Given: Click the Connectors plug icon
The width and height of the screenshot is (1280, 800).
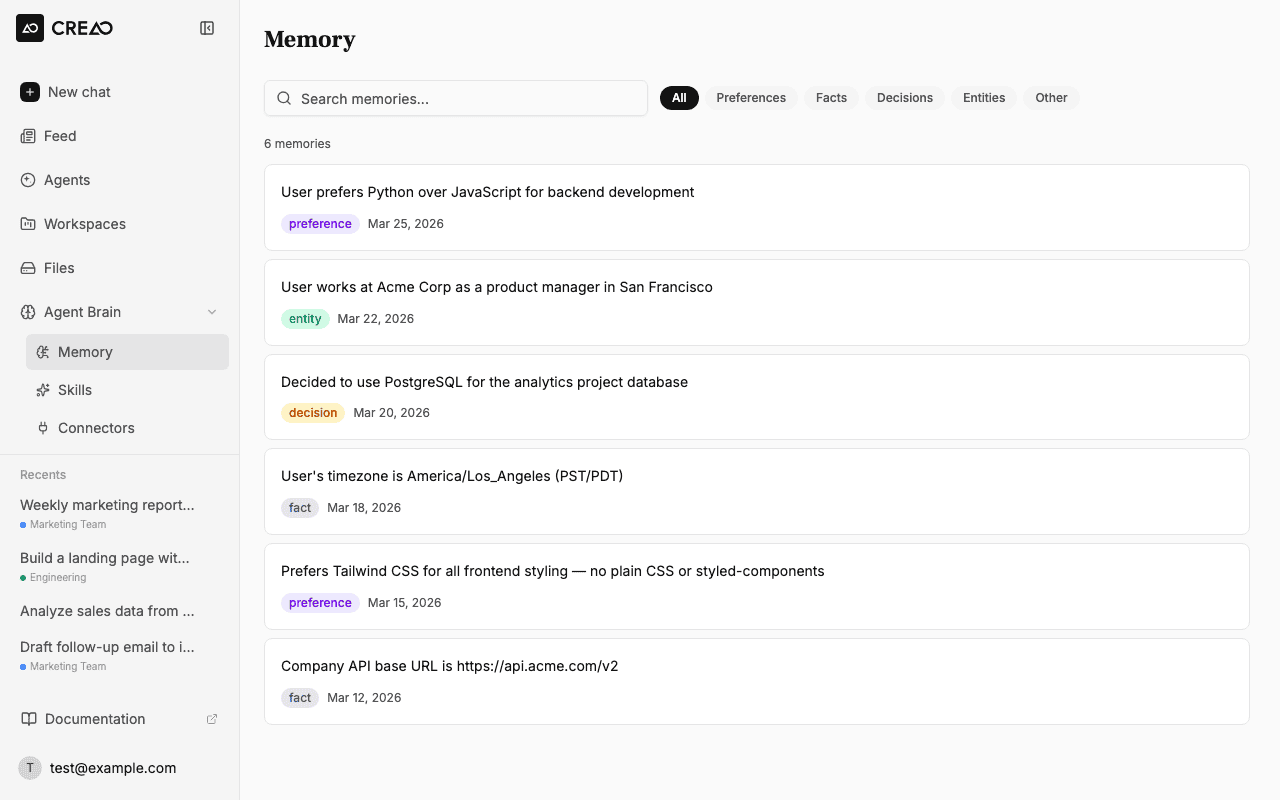Looking at the screenshot, I should [42, 428].
